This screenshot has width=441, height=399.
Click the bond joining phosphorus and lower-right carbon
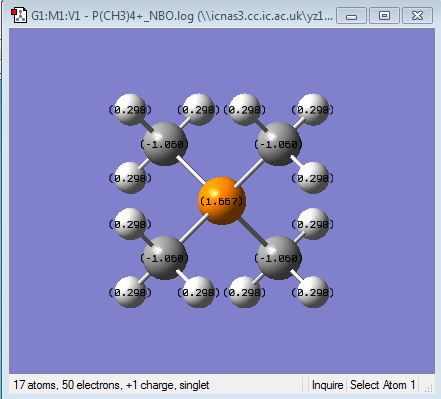(253, 232)
